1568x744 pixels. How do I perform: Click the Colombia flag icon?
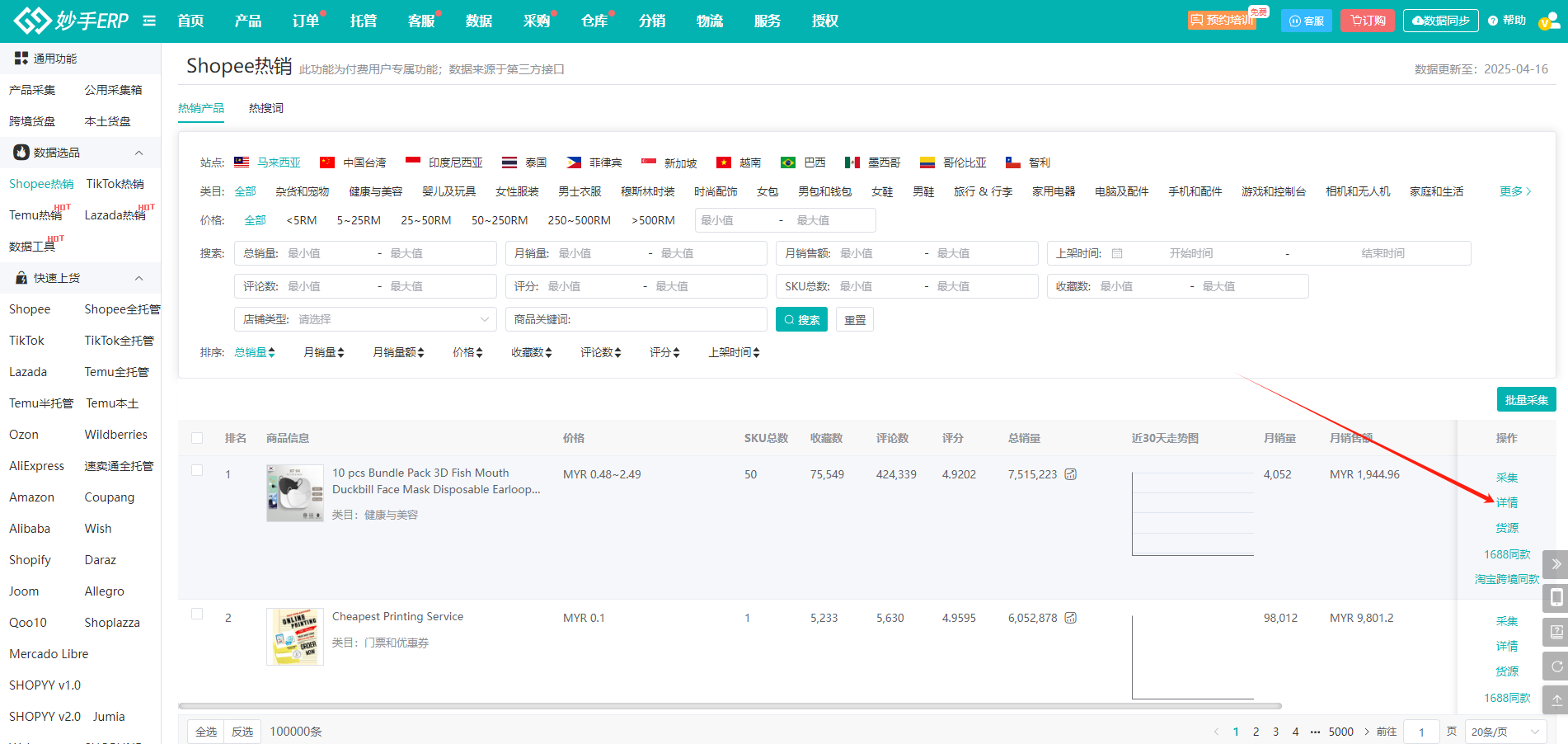tap(927, 162)
